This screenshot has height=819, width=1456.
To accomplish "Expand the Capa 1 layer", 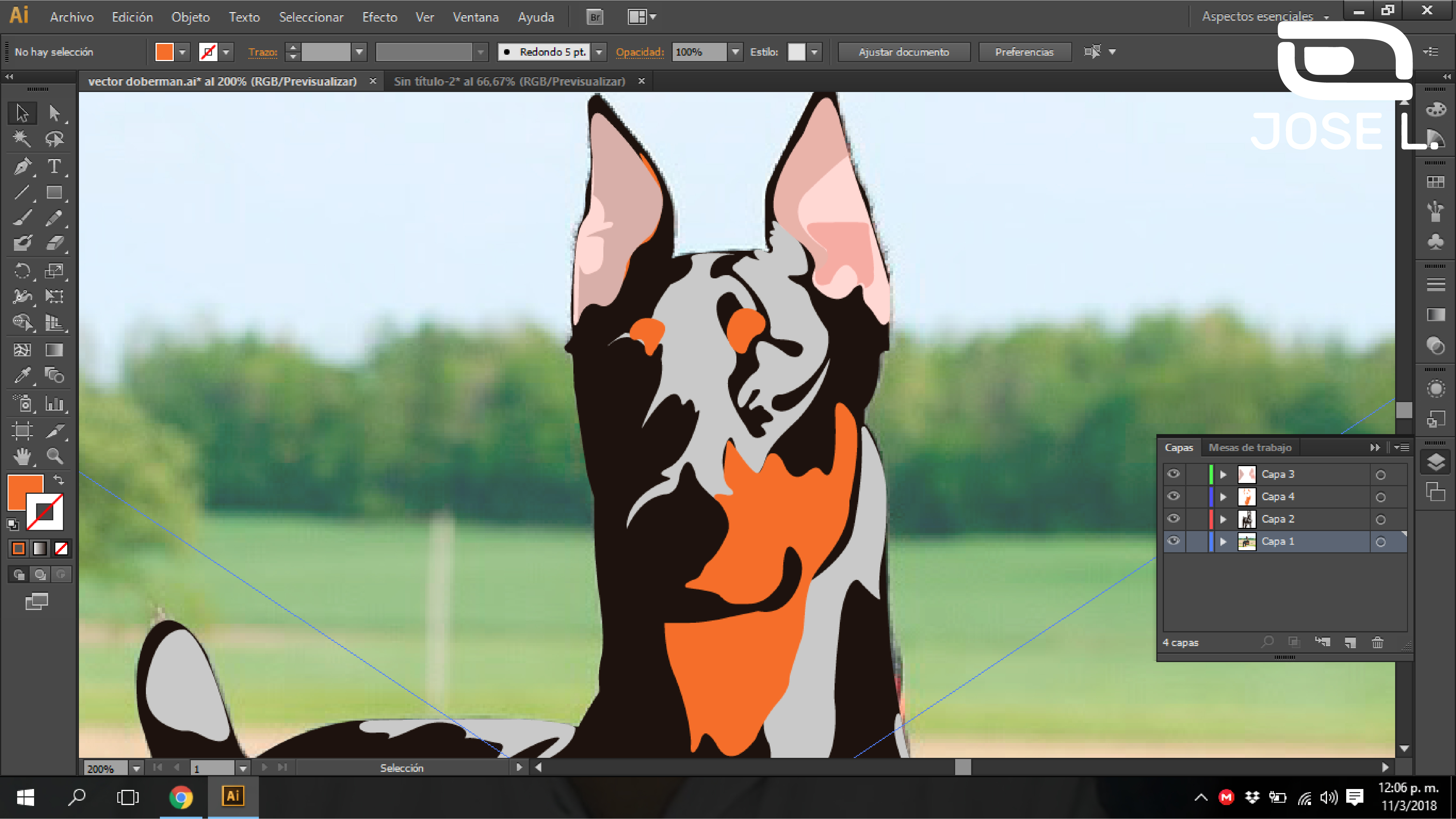I will click(1223, 542).
